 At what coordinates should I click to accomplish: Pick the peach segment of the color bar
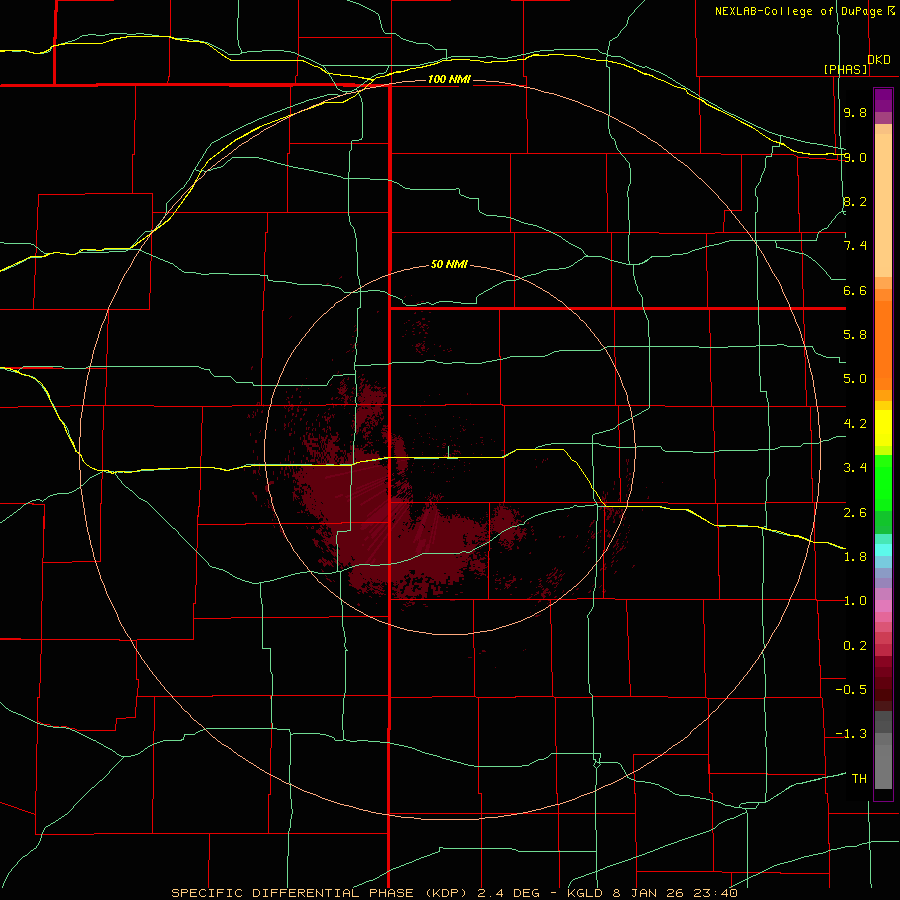pos(883,205)
